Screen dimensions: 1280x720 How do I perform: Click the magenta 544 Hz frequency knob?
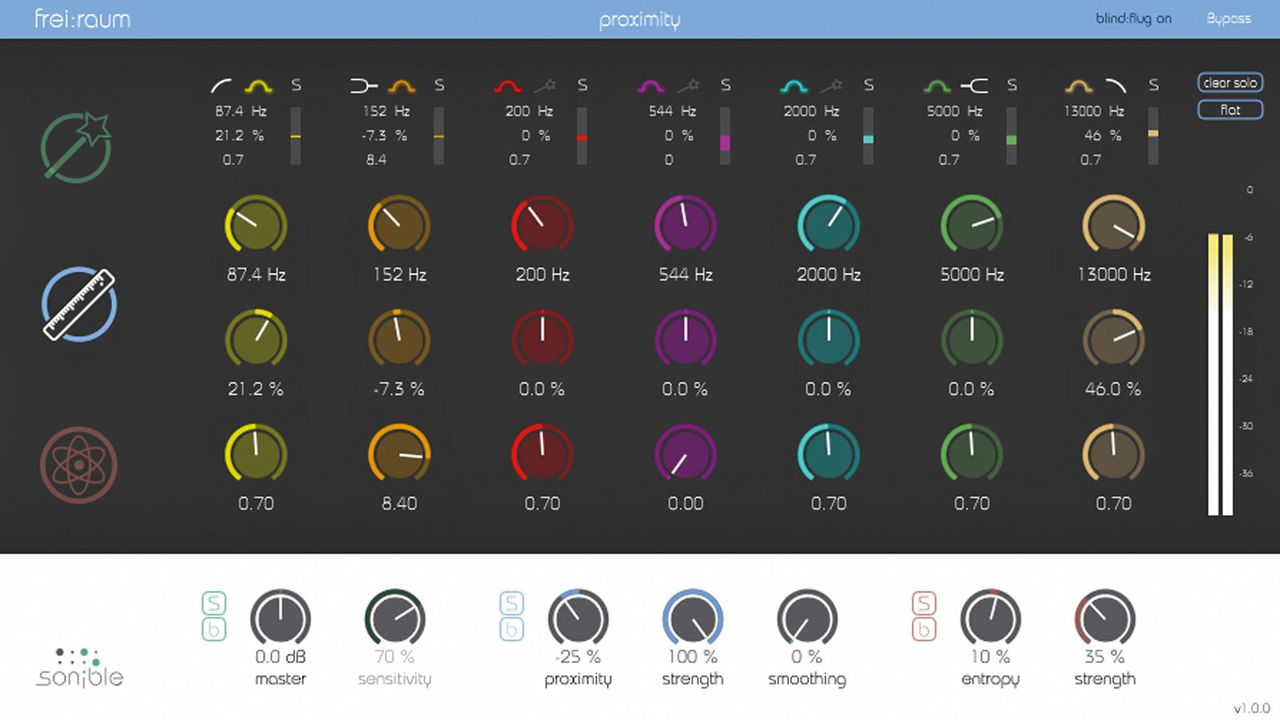click(685, 226)
